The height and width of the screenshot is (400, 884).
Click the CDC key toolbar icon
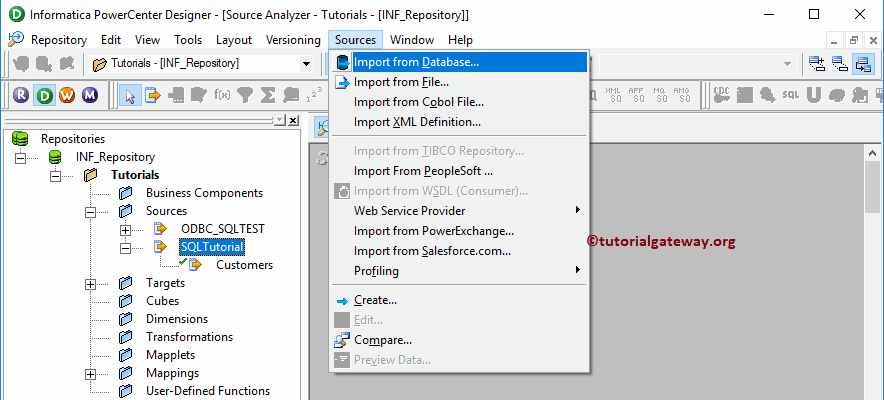point(721,95)
